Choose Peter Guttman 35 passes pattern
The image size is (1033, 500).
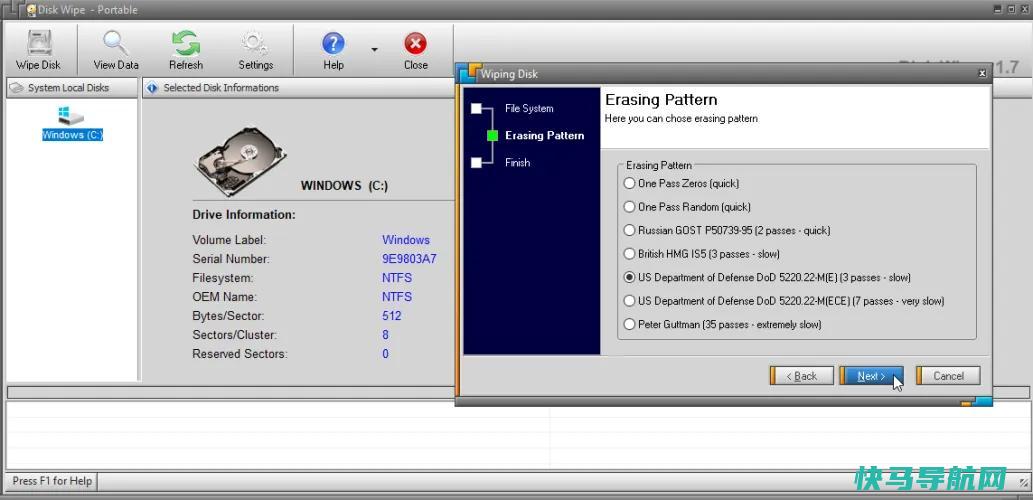[x=723, y=324]
